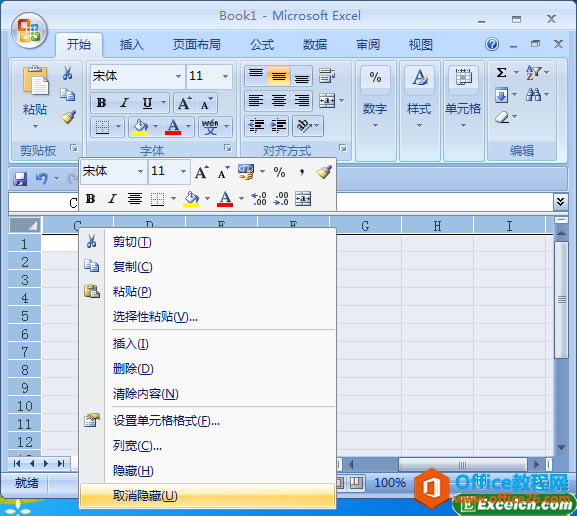This screenshot has width=577, height=516.
Task: Click mini toolbar shrink font icon
Action: (223, 172)
